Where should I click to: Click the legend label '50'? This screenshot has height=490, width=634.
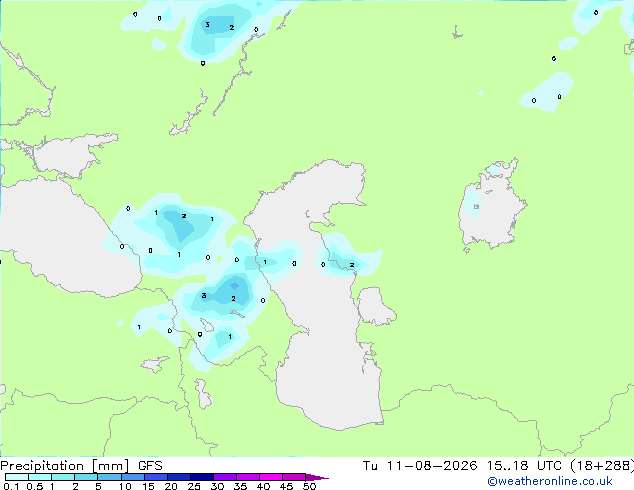pos(309,486)
